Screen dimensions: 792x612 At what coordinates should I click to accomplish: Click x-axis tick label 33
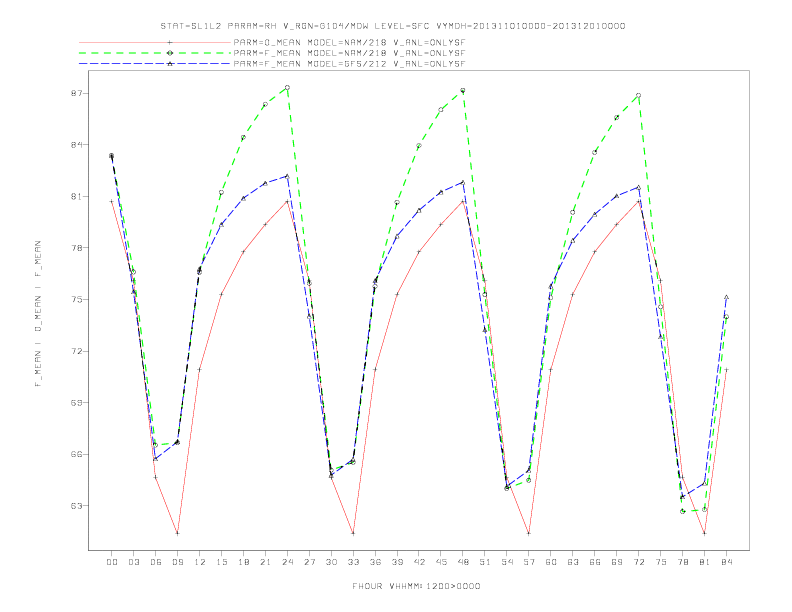pyautogui.click(x=353, y=562)
